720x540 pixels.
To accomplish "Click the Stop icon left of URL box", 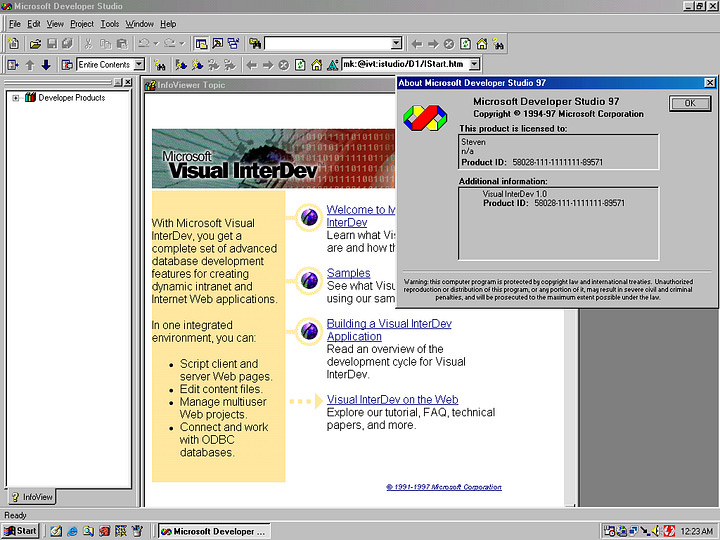I will 284,65.
